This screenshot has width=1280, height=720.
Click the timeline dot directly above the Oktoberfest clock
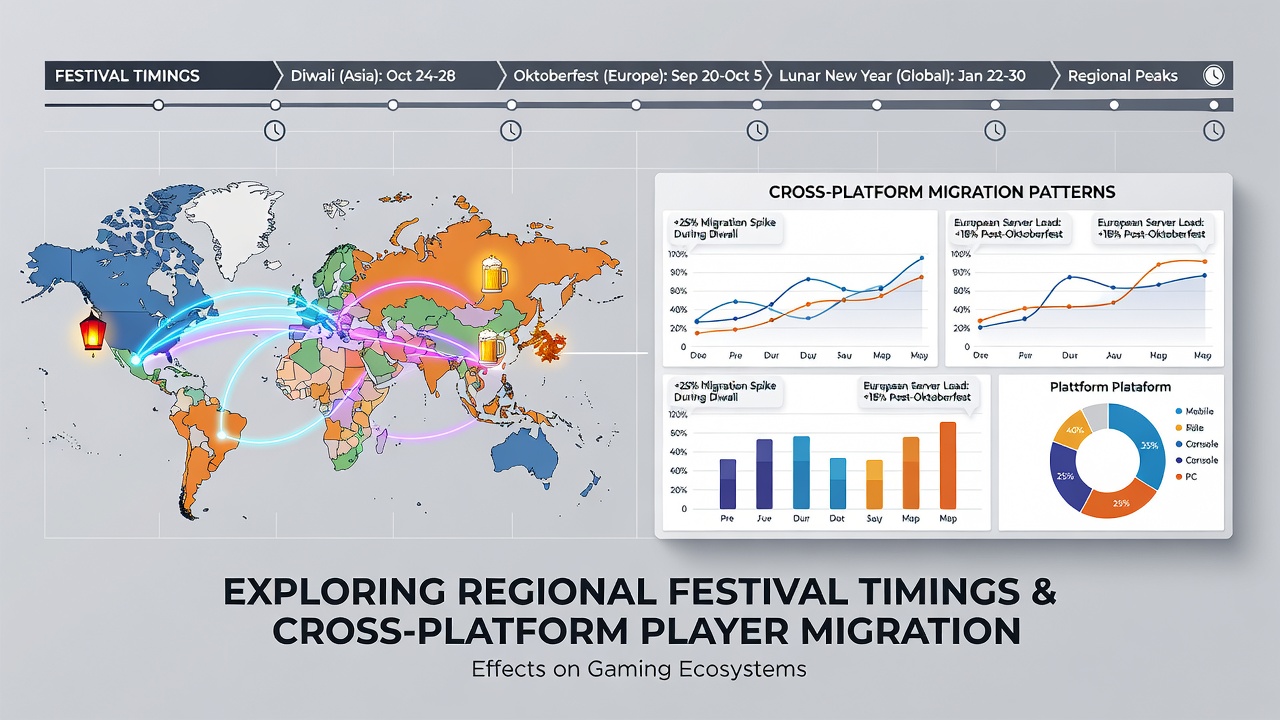point(511,104)
